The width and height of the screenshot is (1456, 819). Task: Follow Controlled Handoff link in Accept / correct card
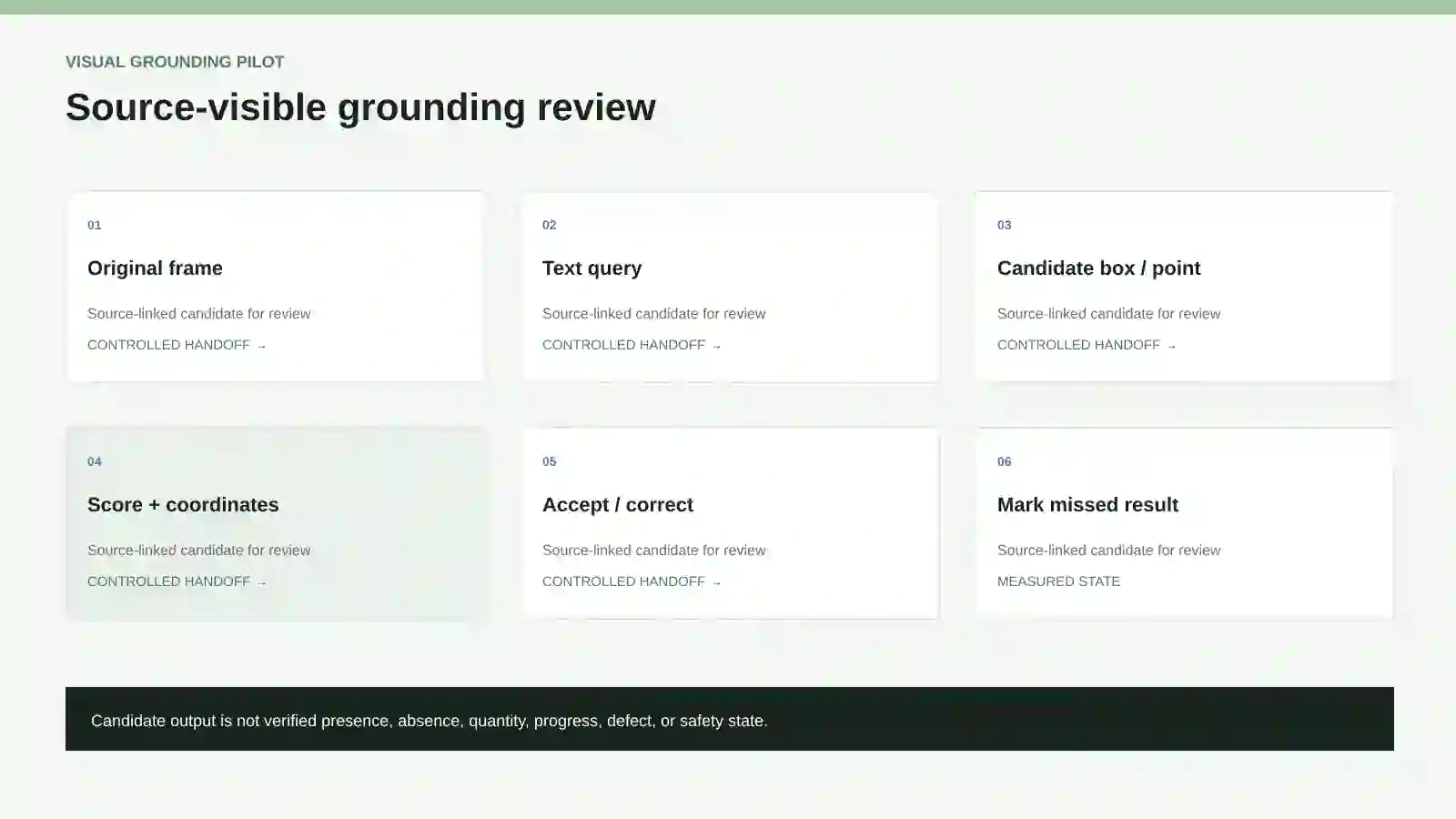632,581
